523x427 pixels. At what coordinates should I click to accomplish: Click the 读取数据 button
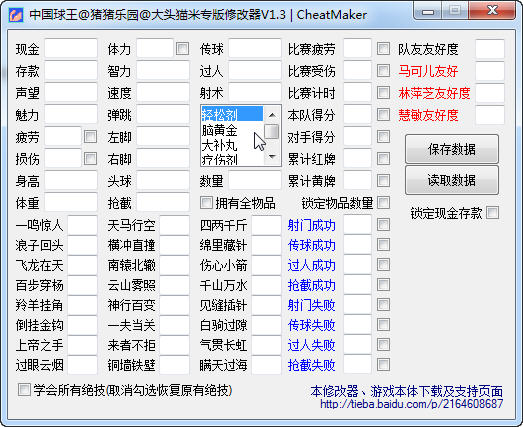click(452, 180)
